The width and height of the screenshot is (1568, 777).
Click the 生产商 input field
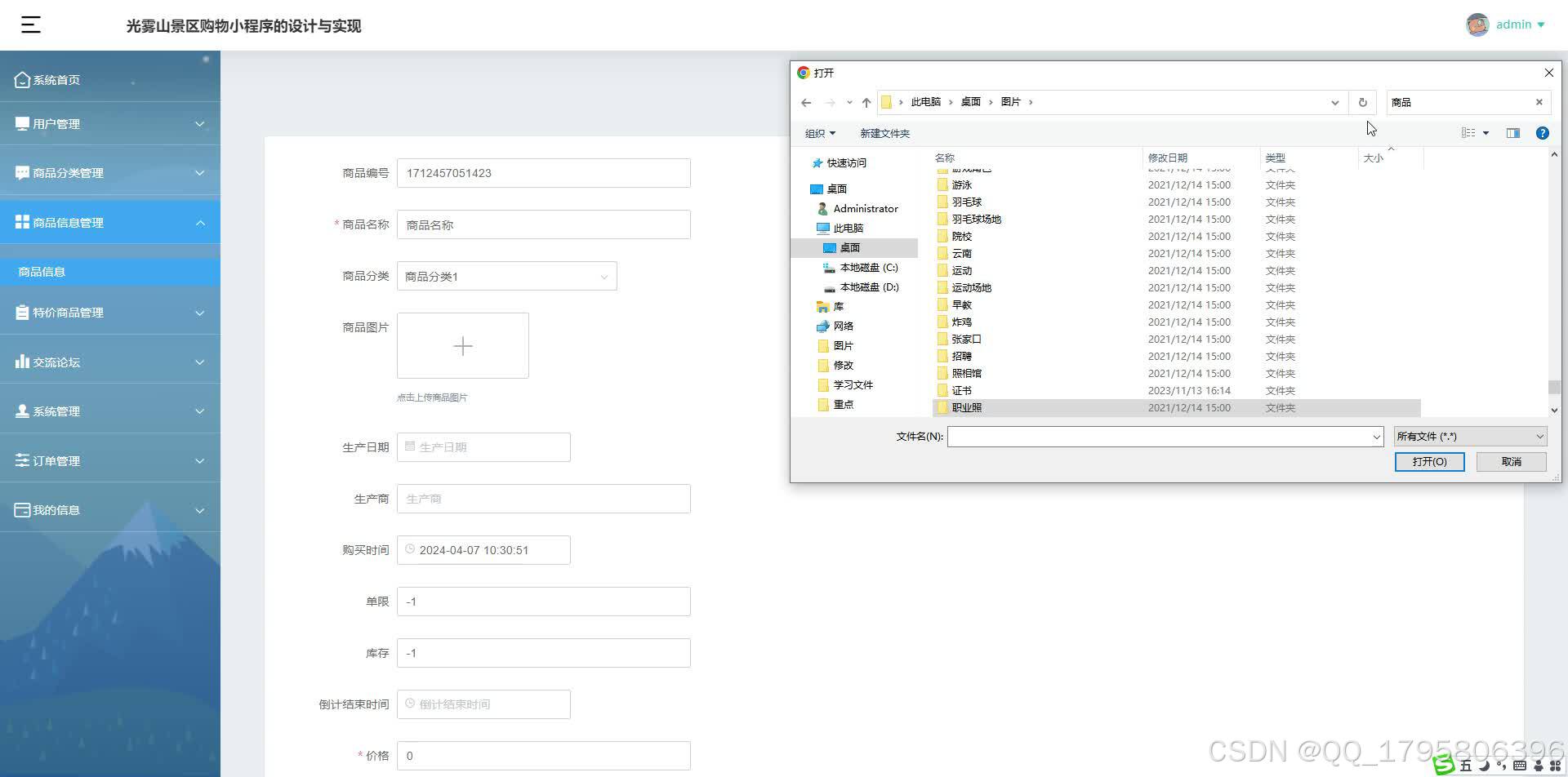544,499
